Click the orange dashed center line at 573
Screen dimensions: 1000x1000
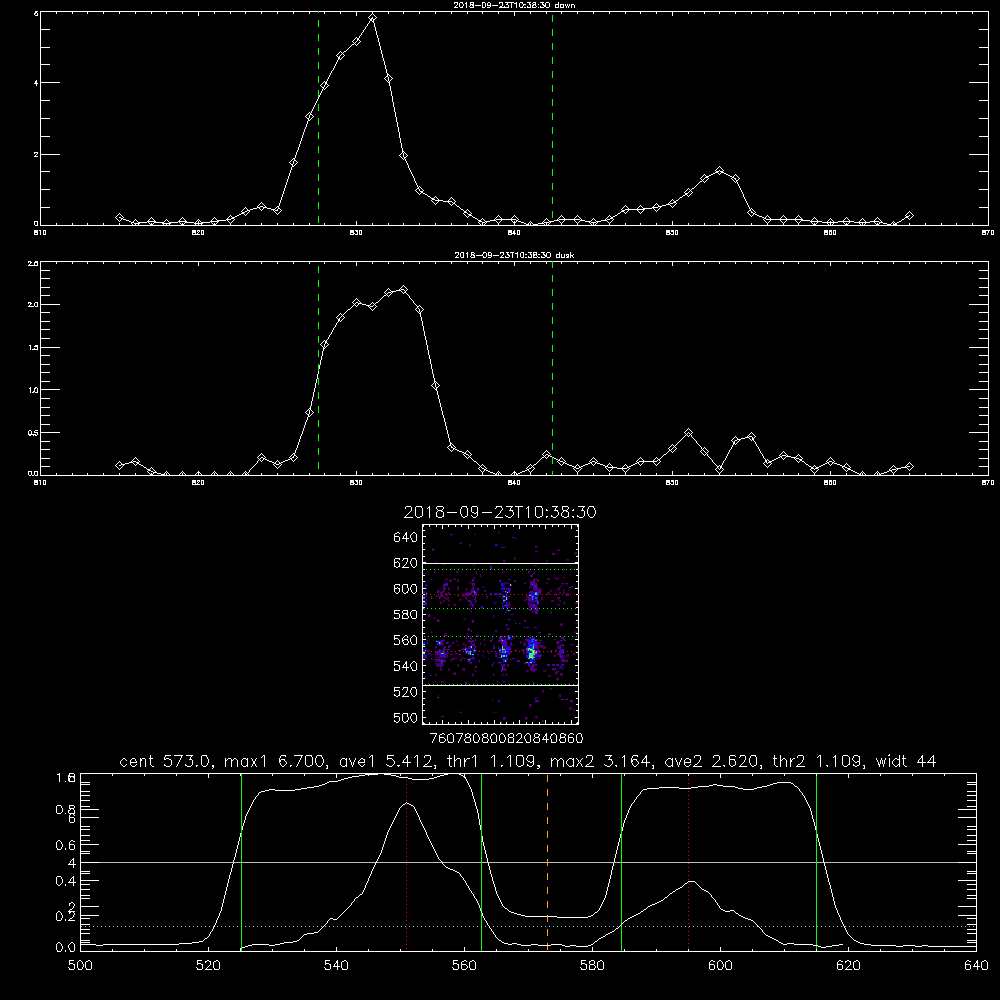pyautogui.click(x=547, y=862)
